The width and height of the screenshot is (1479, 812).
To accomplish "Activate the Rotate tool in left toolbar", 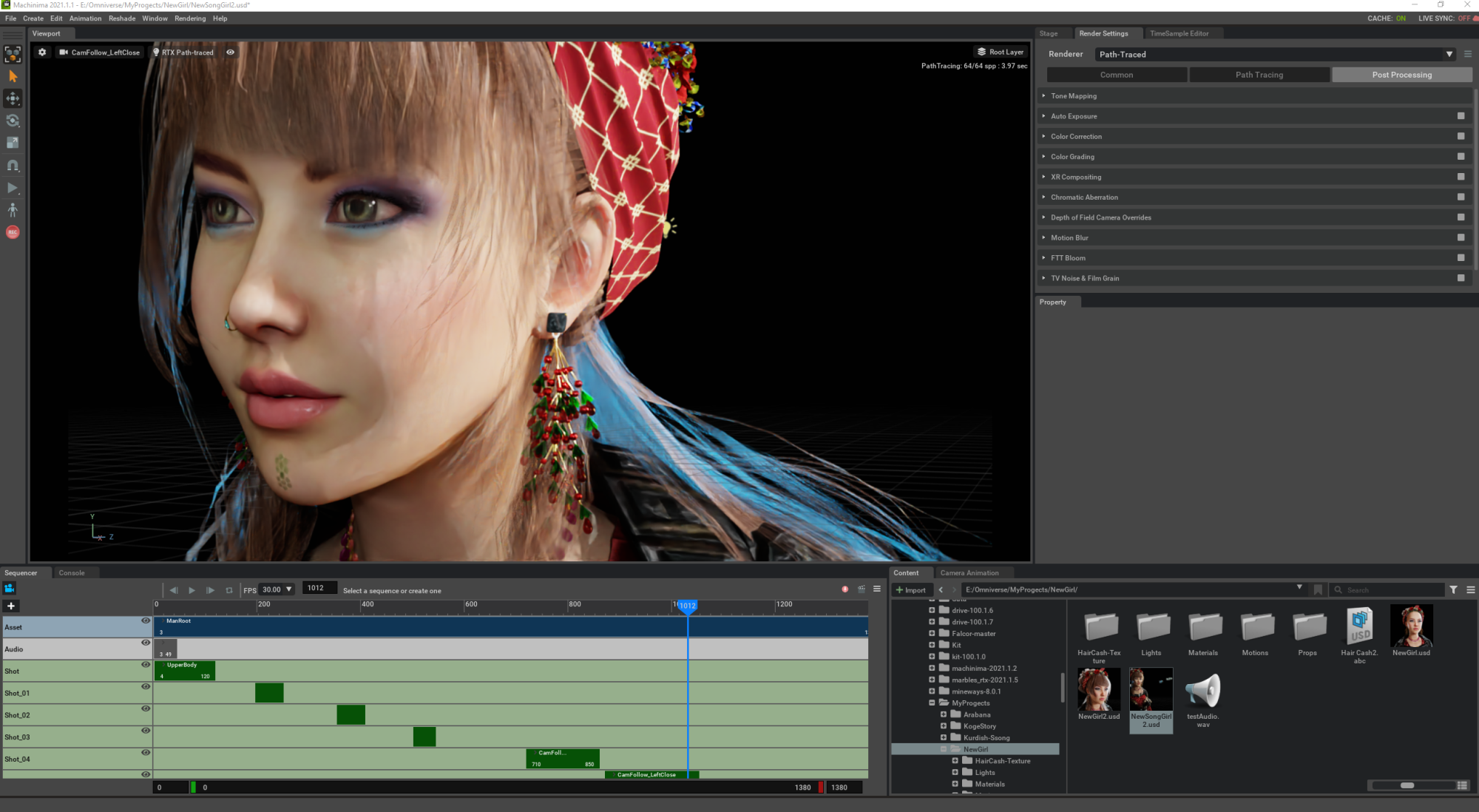I will 13,121.
